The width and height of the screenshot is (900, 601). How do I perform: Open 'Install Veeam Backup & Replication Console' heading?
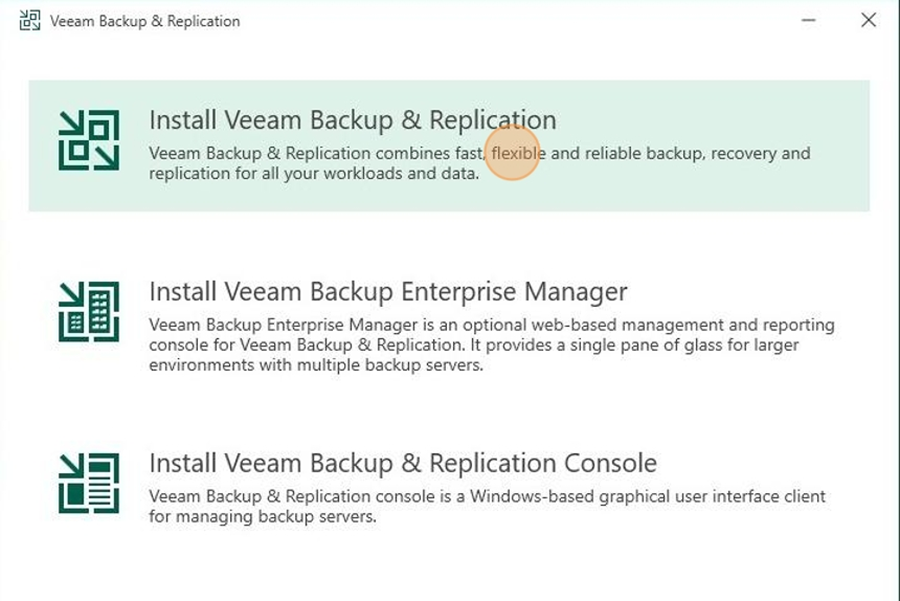403,463
